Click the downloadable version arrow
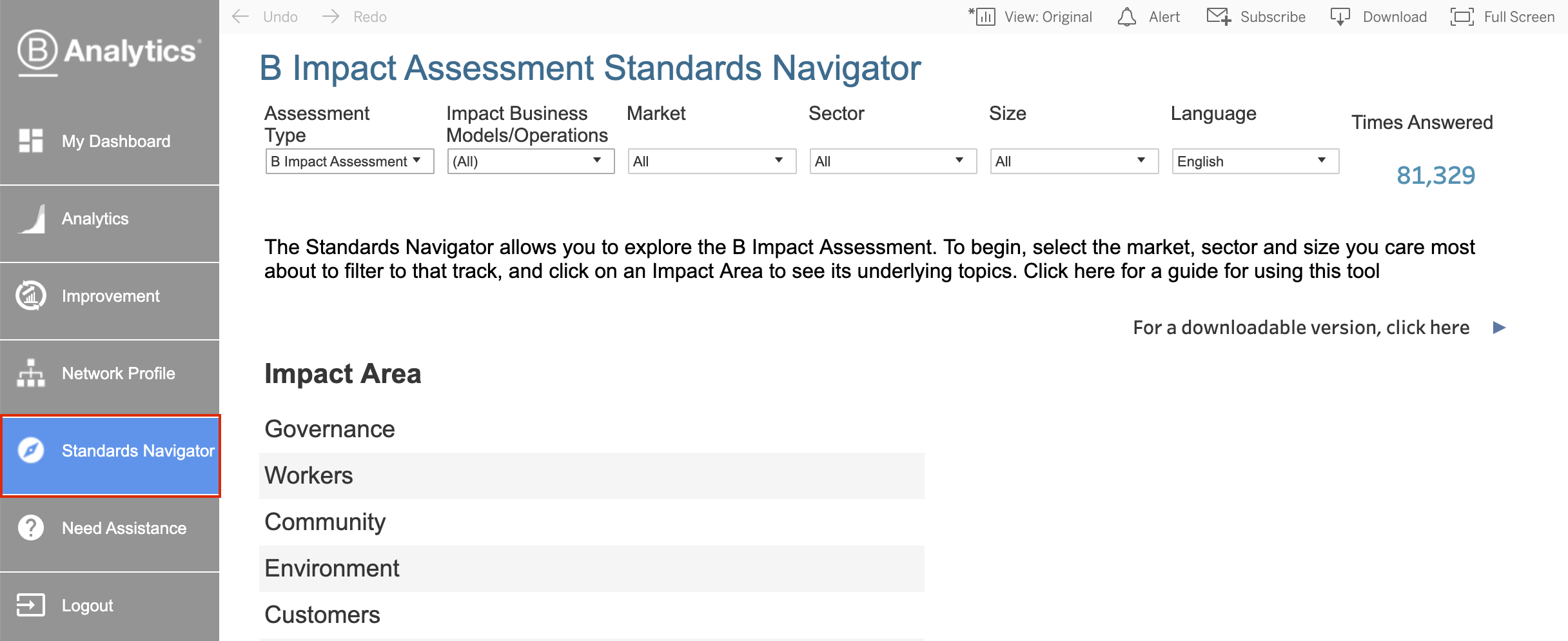1568x641 pixels. 1499,328
